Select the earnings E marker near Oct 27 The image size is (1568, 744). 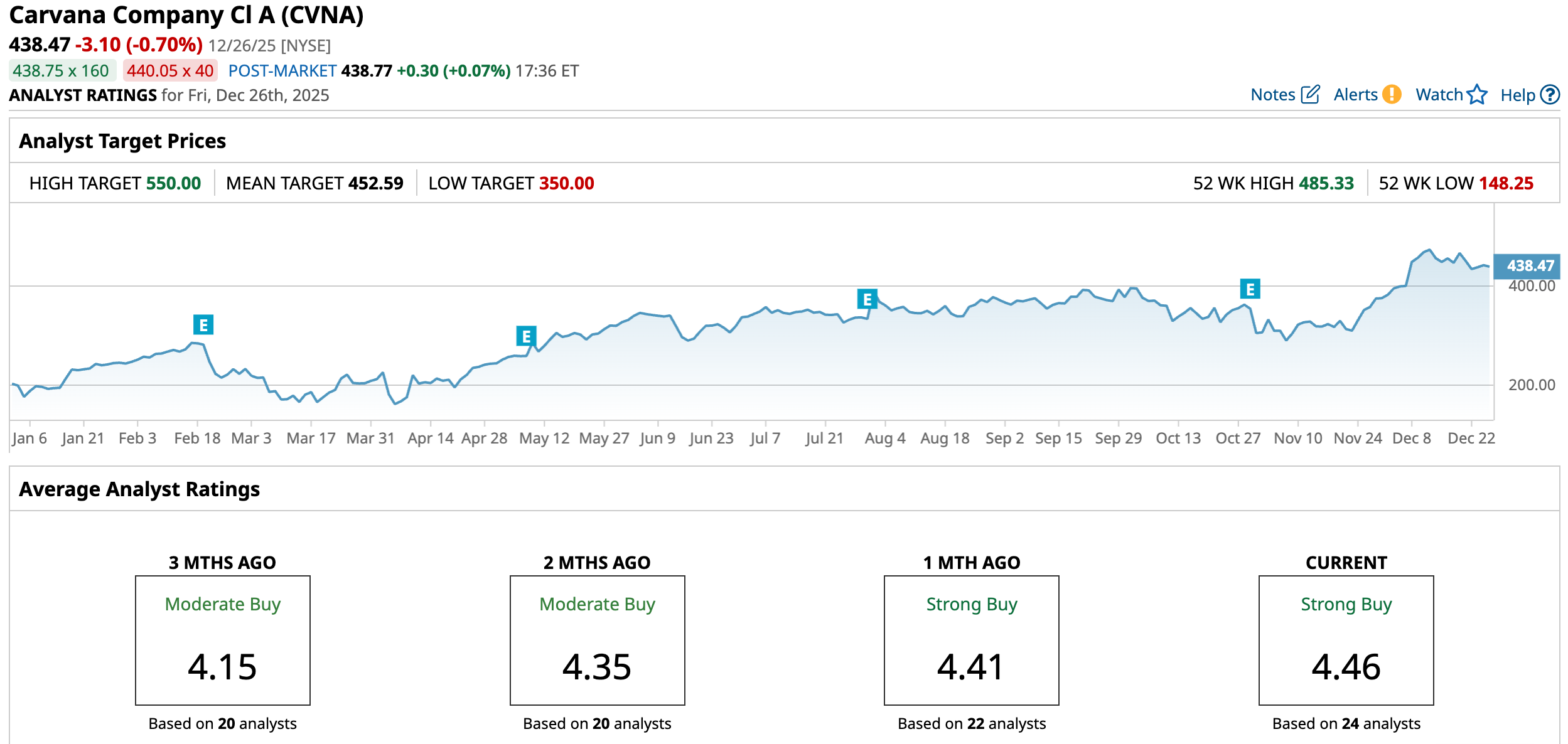pos(1250,289)
